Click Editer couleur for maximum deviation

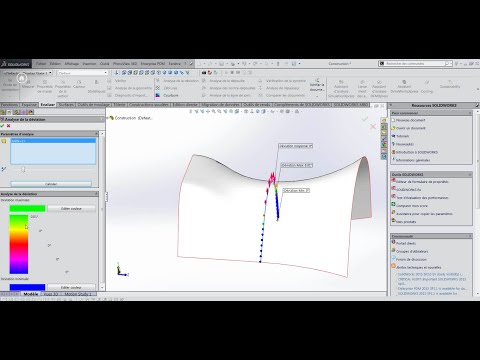tap(71, 209)
